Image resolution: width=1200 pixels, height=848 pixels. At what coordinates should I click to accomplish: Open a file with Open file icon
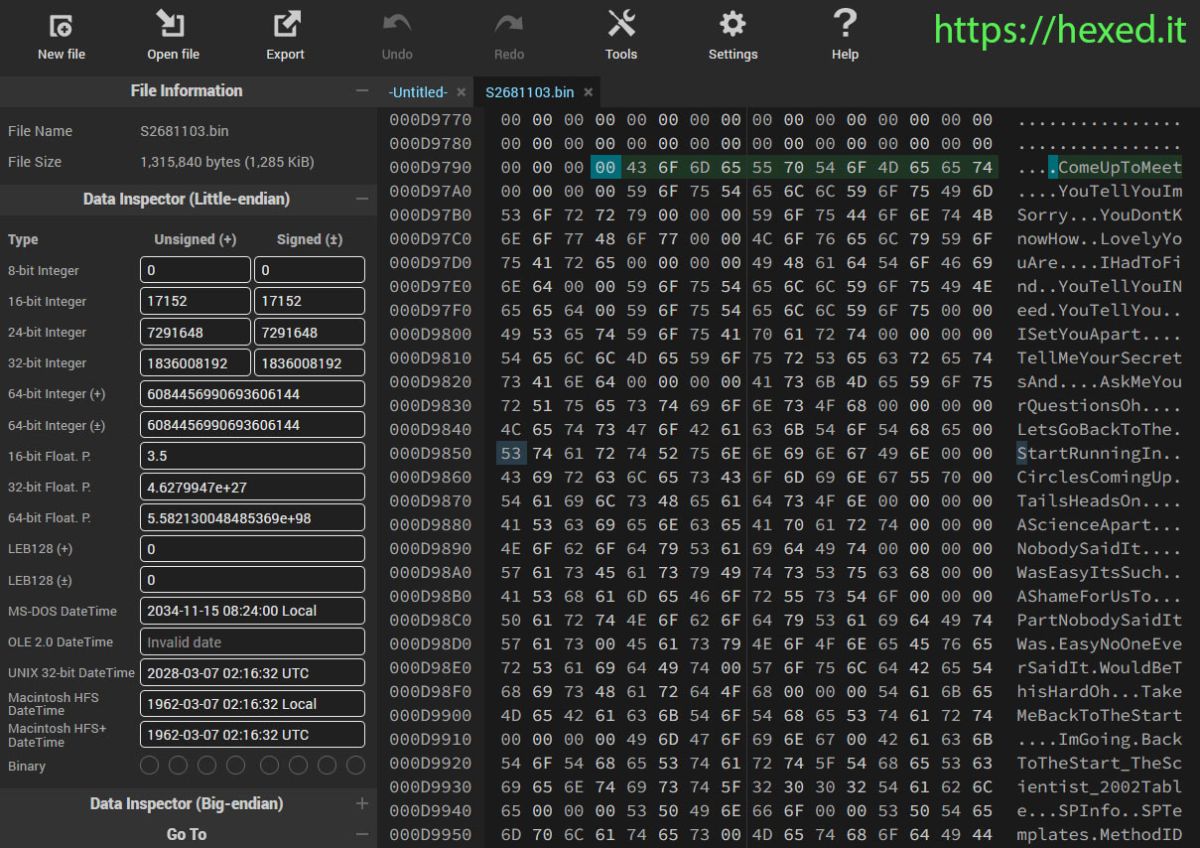pos(173,25)
